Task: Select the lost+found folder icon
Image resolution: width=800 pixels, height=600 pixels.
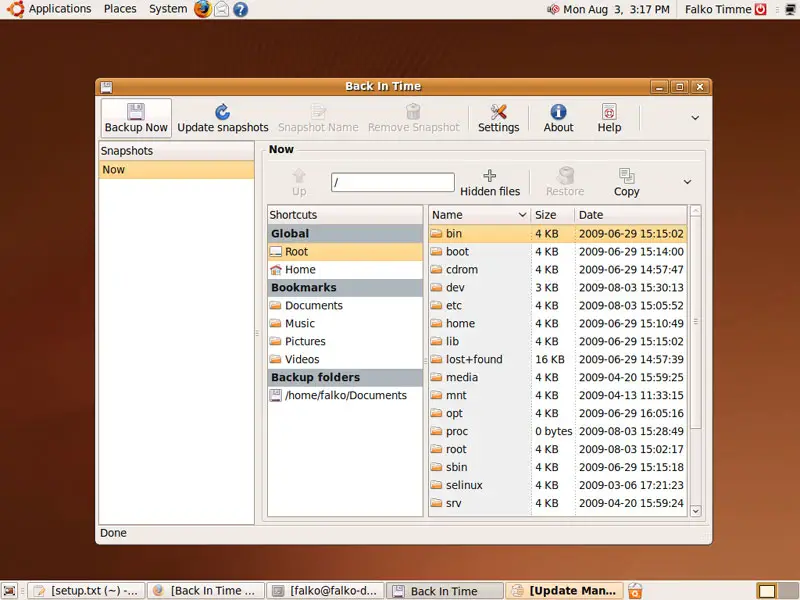Action: pos(436,359)
